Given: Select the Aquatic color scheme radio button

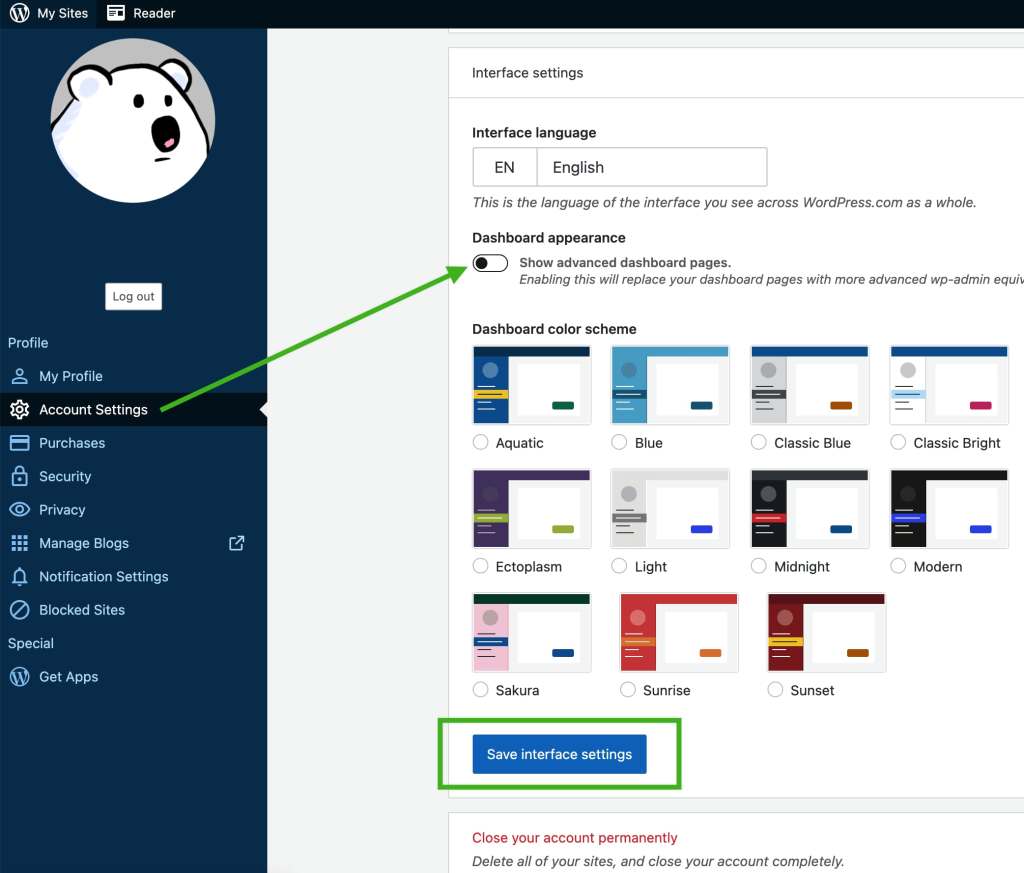Looking at the screenshot, I should (x=481, y=442).
